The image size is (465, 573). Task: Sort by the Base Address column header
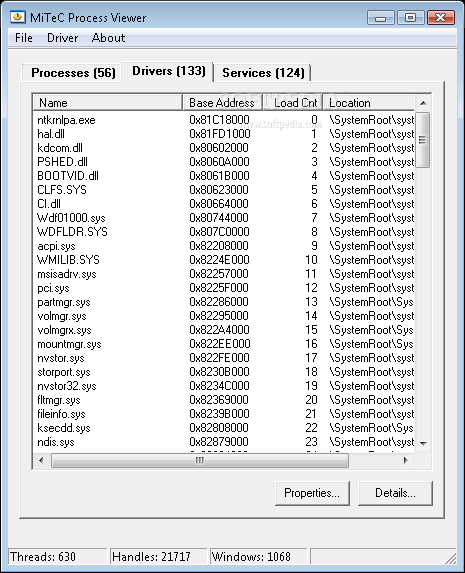(x=222, y=103)
